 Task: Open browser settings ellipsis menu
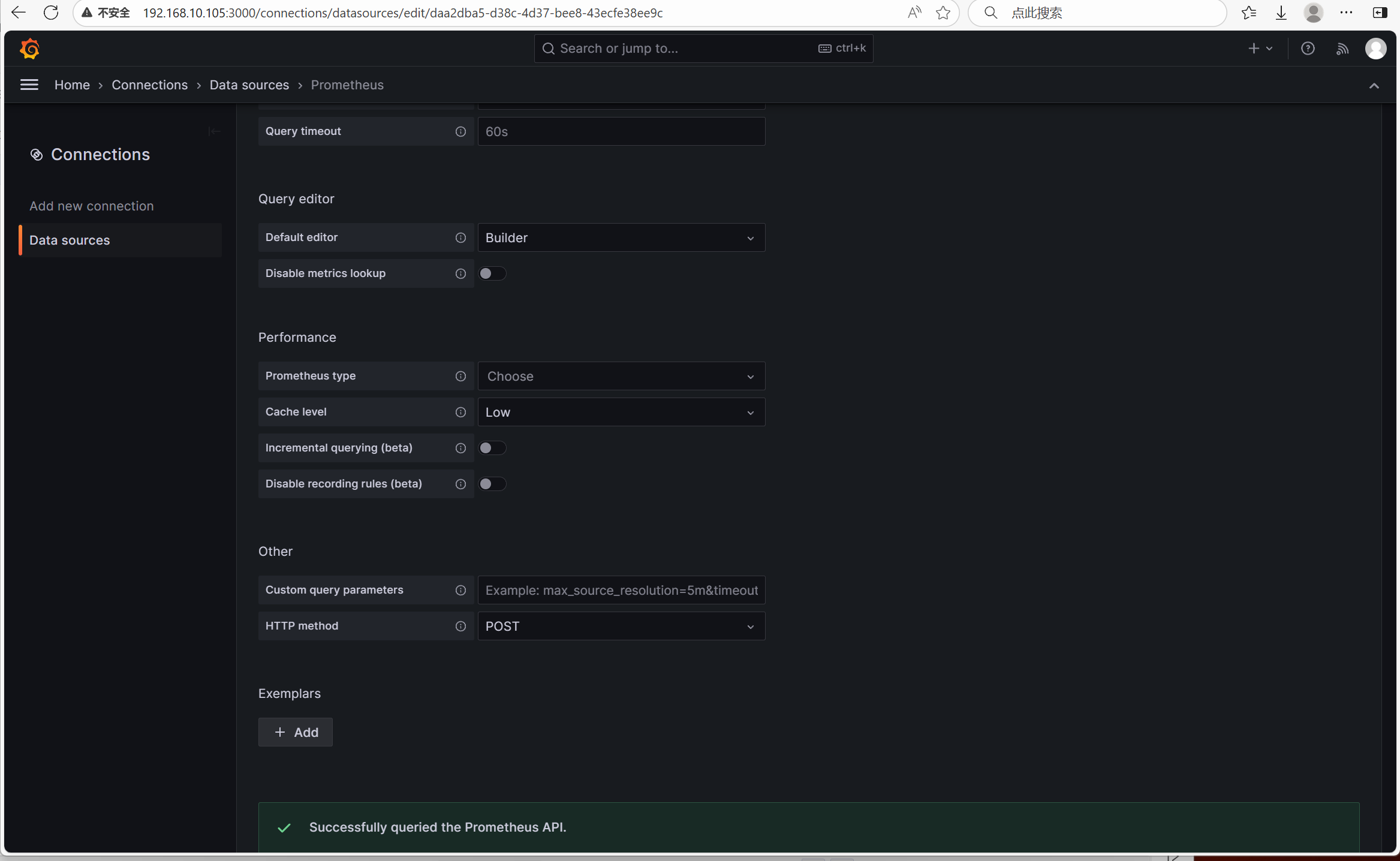[x=1346, y=13]
